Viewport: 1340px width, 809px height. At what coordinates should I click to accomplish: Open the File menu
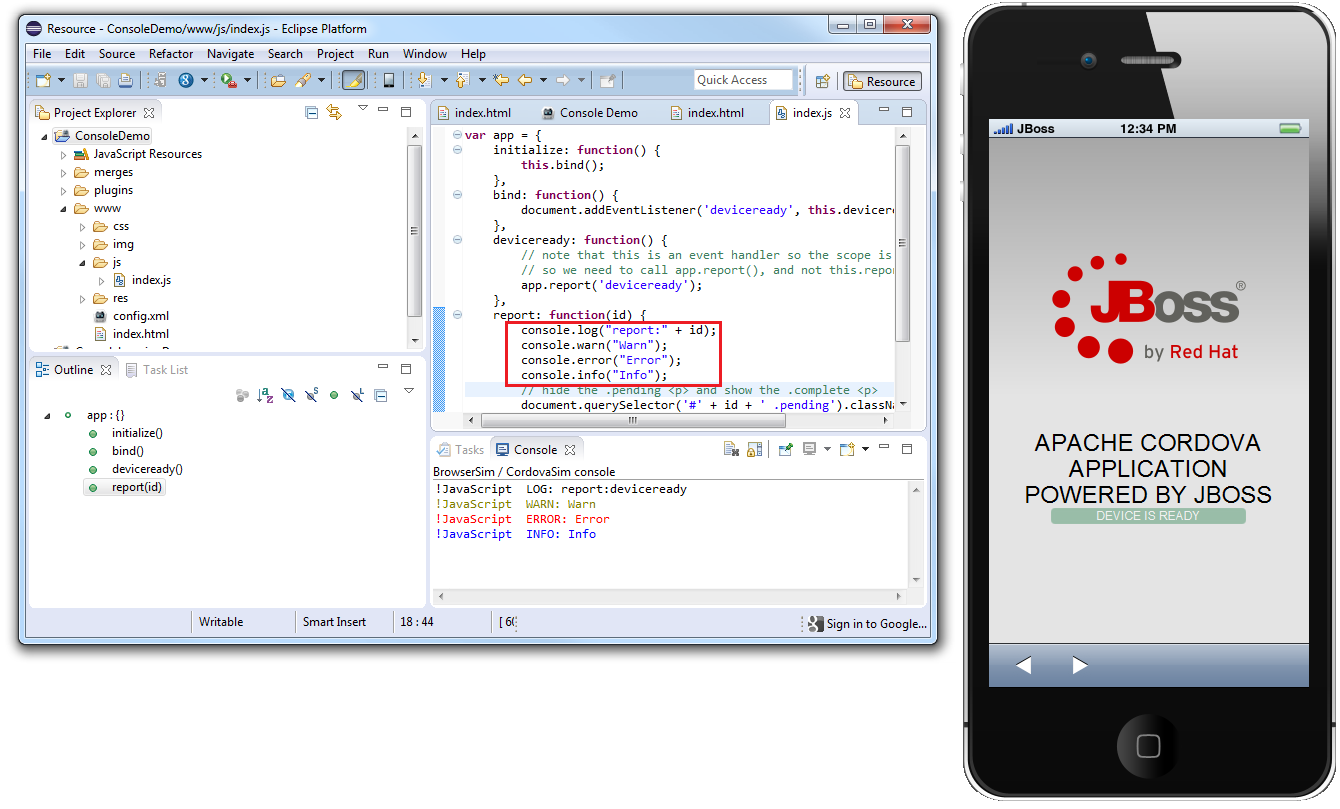[x=42, y=54]
